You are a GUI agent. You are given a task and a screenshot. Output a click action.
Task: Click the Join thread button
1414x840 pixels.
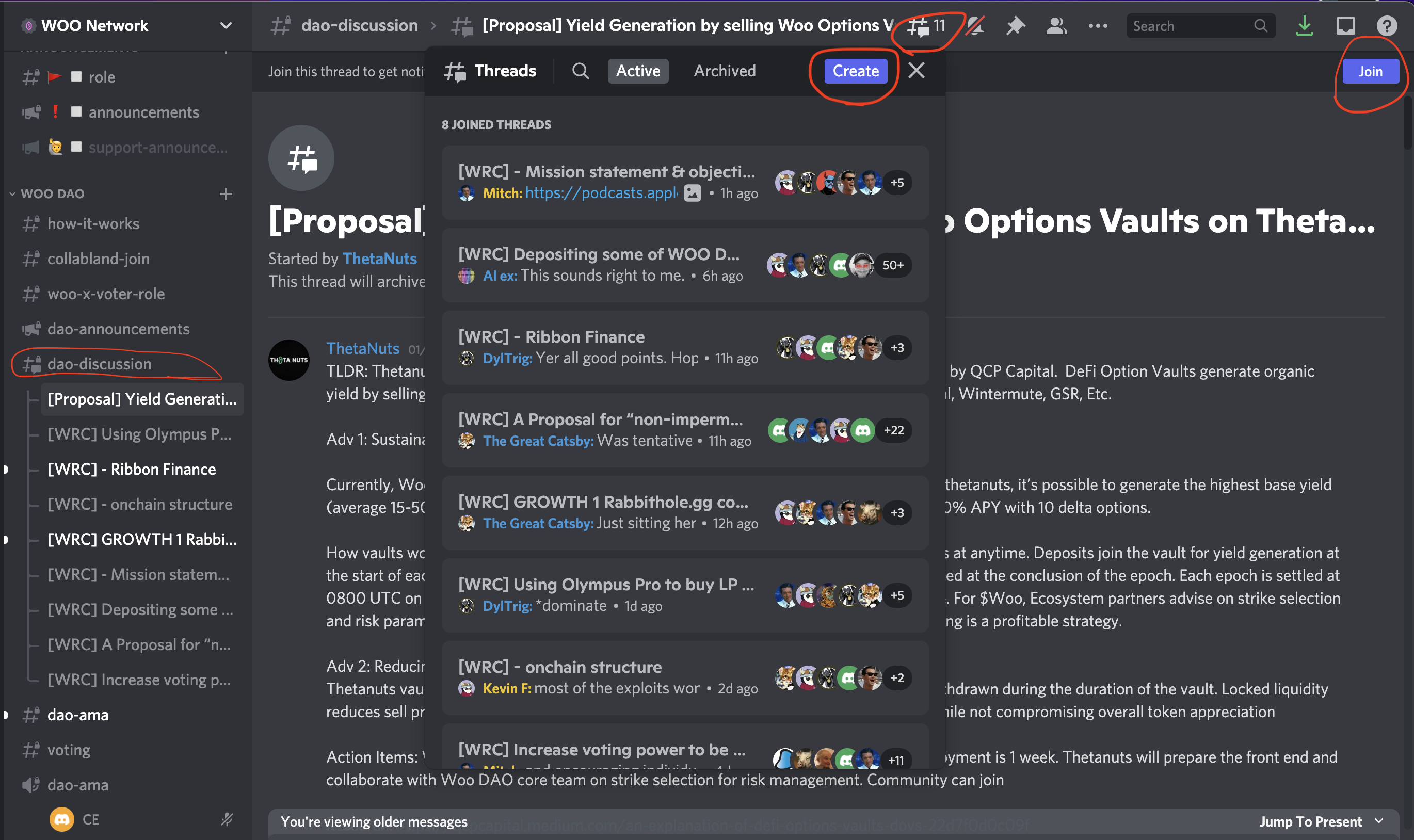coord(1371,71)
